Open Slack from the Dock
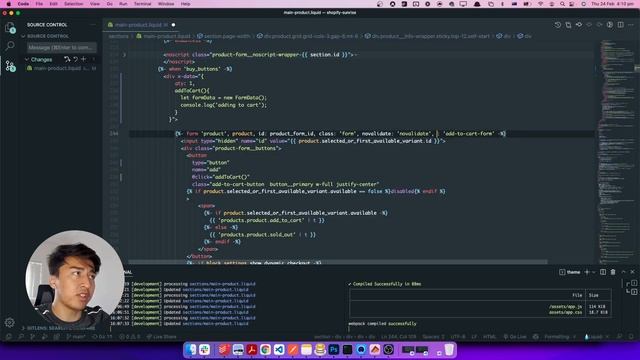The height and width of the screenshot is (360, 640). [204, 349]
